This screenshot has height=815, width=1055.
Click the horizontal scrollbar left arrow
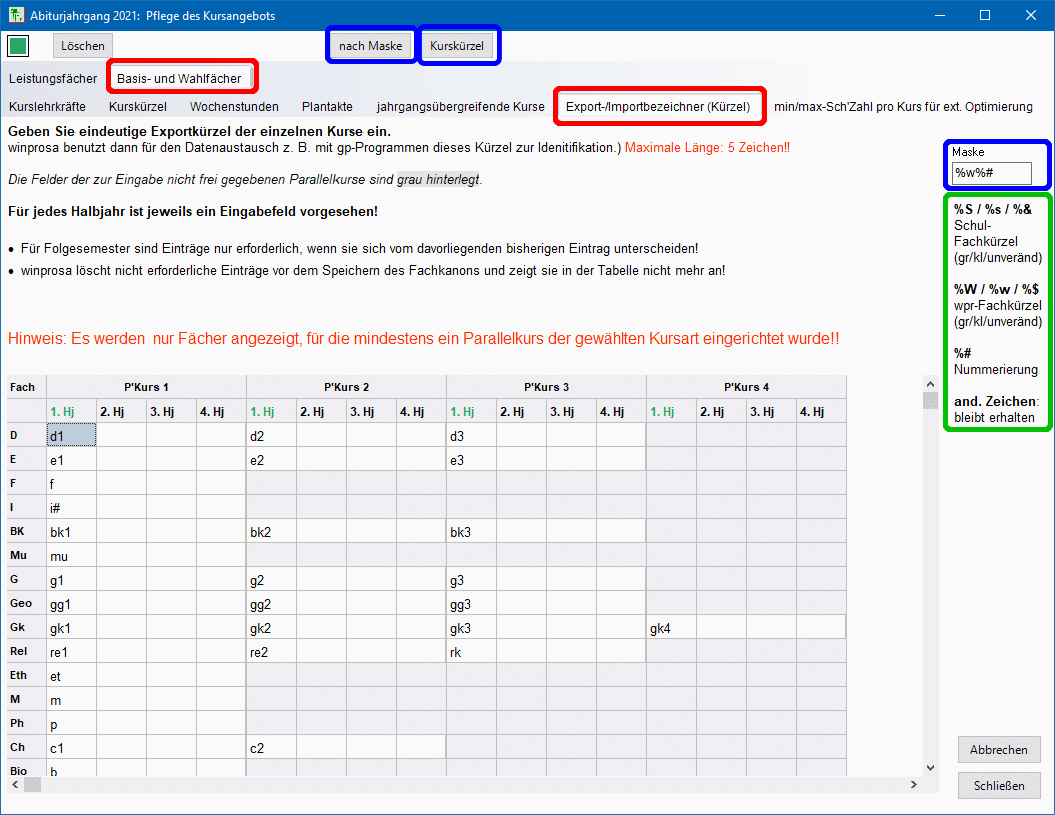13,785
